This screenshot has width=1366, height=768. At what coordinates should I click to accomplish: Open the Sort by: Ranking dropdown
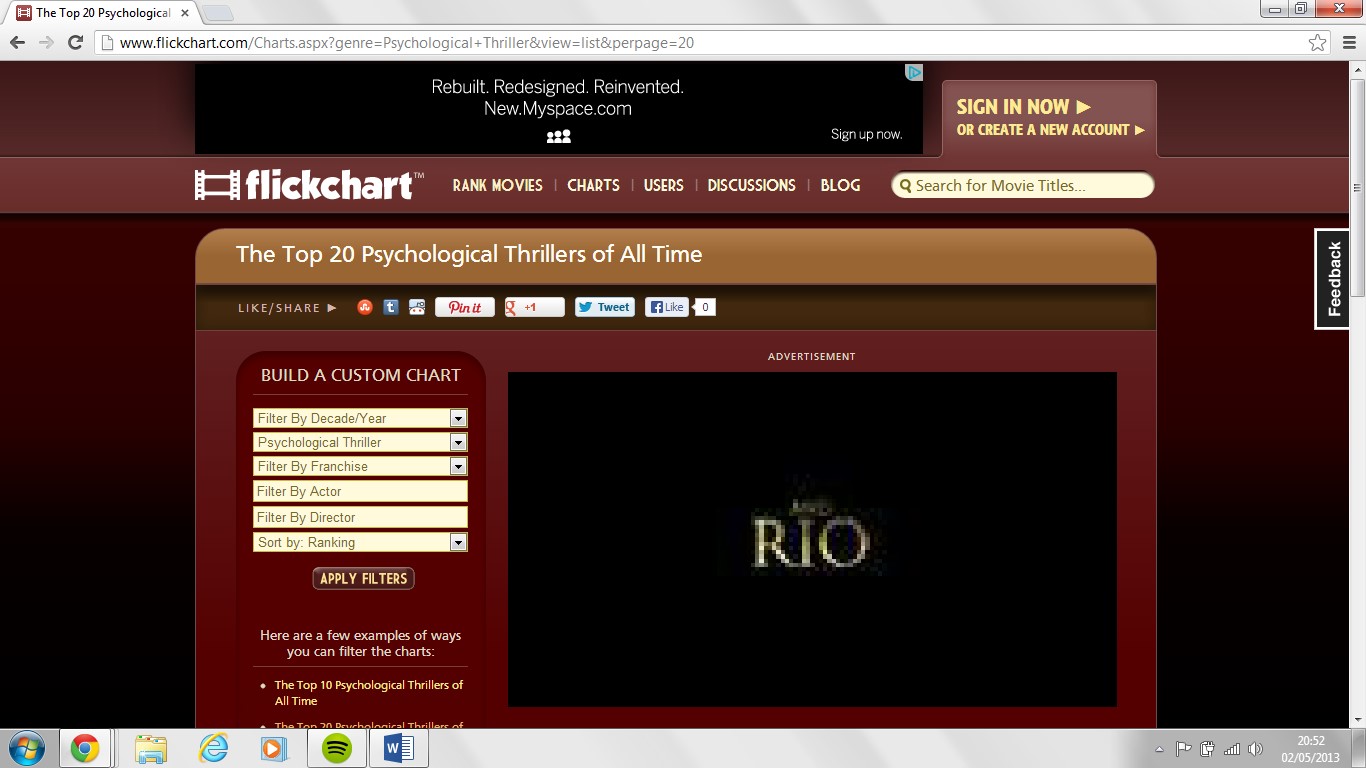point(360,542)
